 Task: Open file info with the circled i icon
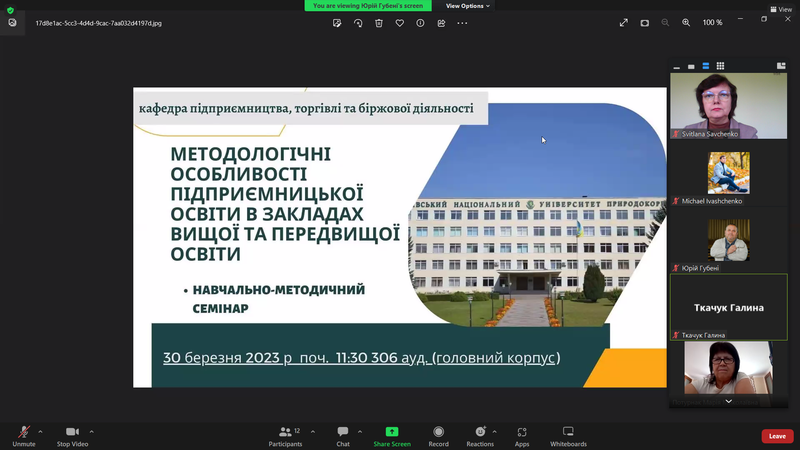click(x=420, y=23)
